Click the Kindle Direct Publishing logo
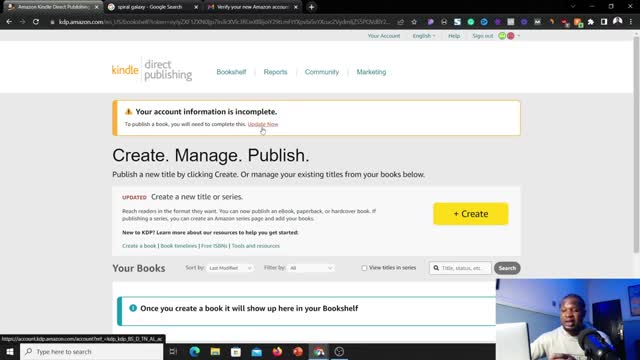The image size is (640, 360). (152, 70)
